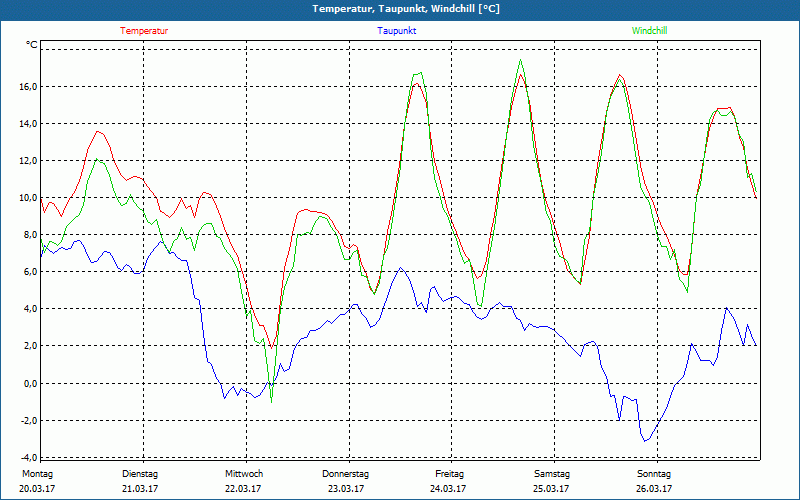Click the -2,0 y-axis value
Viewport: 800px width, 500px height.
click(x=29, y=420)
